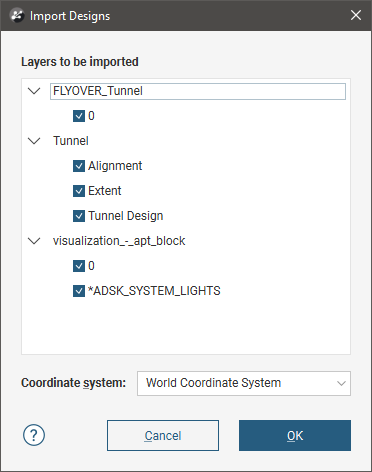Confirm import with the OK button
The width and height of the screenshot is (372, 472).
pos(295,435)
